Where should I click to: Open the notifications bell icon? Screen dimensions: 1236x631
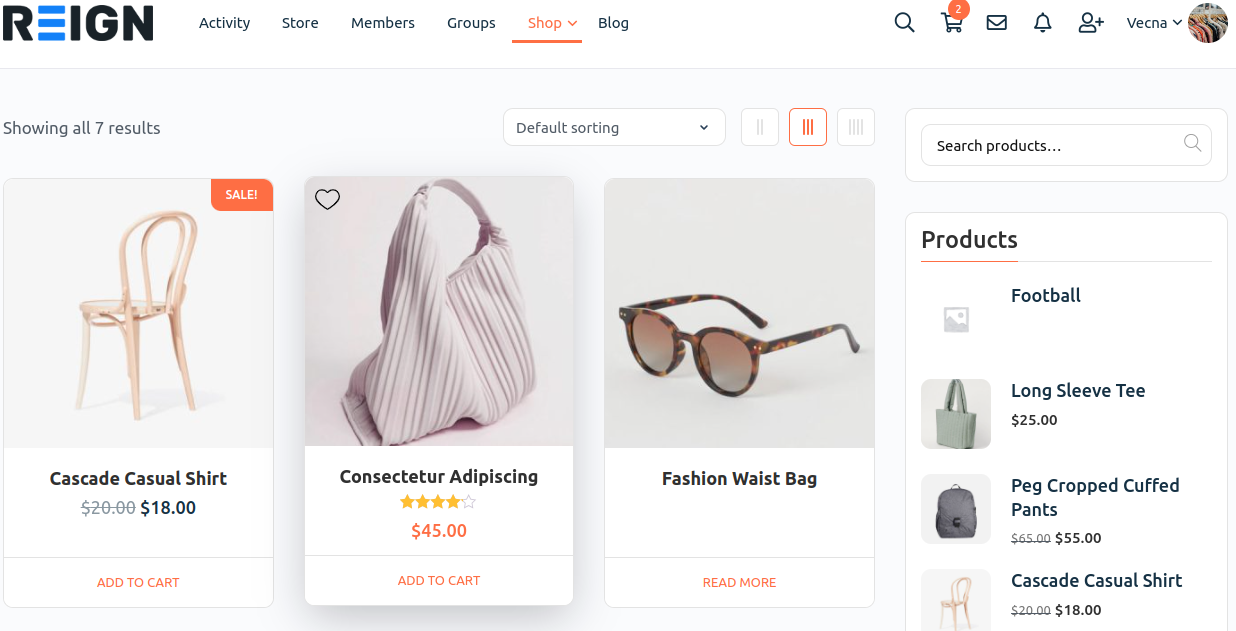(1043, 22)
